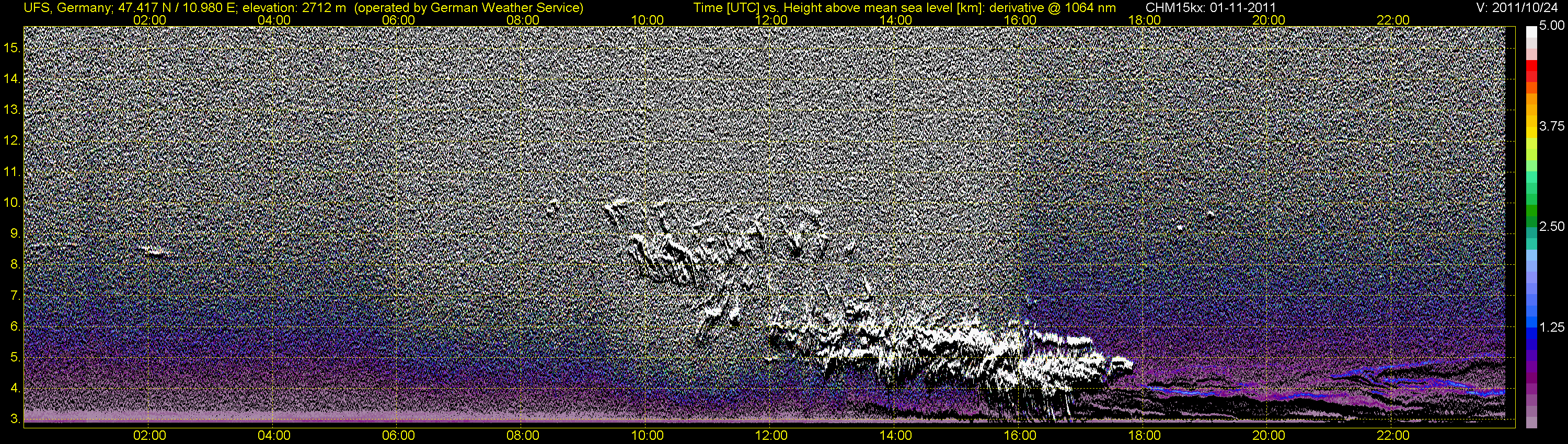Click the "20:00" label on the lower time axis
Screen dimensions: 1568x444
point(1269,436)
